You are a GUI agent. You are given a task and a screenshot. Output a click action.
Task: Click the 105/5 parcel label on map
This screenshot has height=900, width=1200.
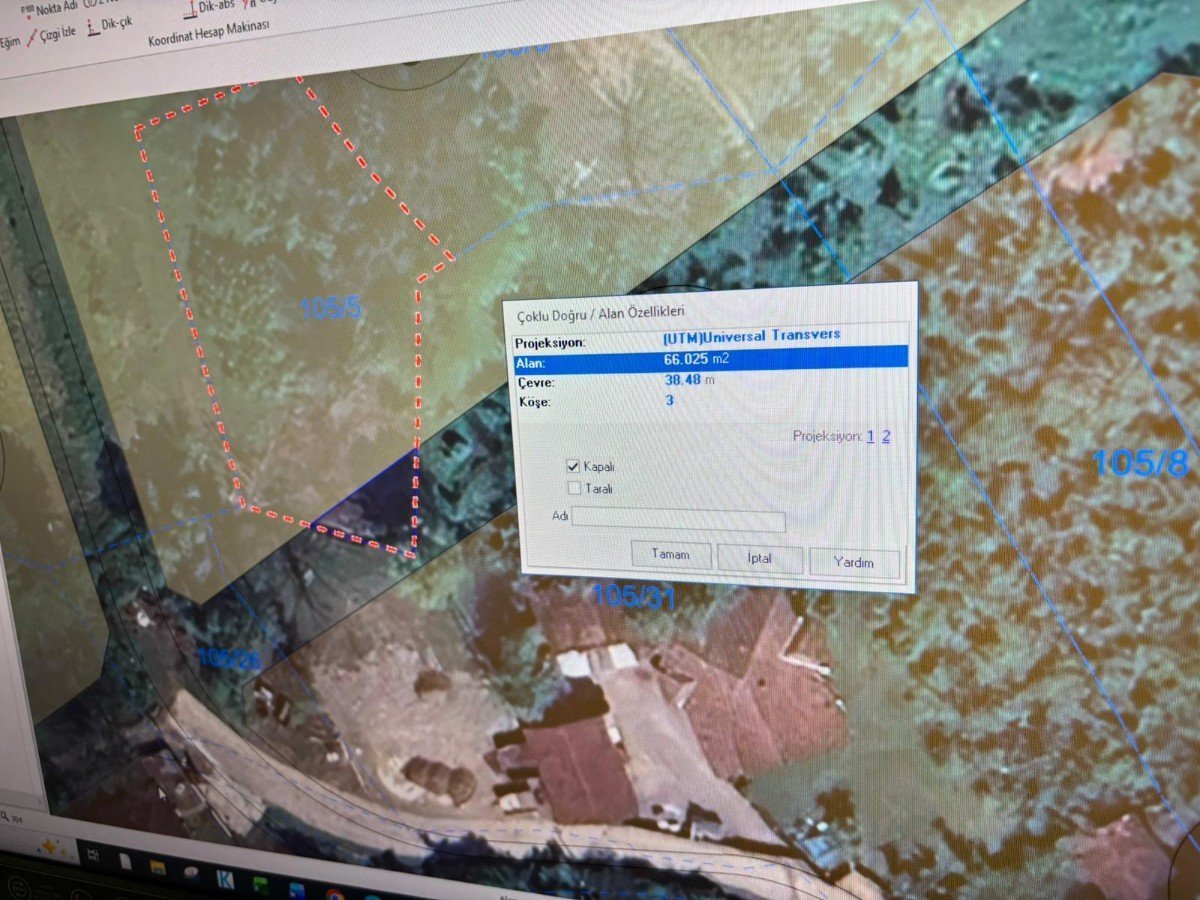[331, 309]
